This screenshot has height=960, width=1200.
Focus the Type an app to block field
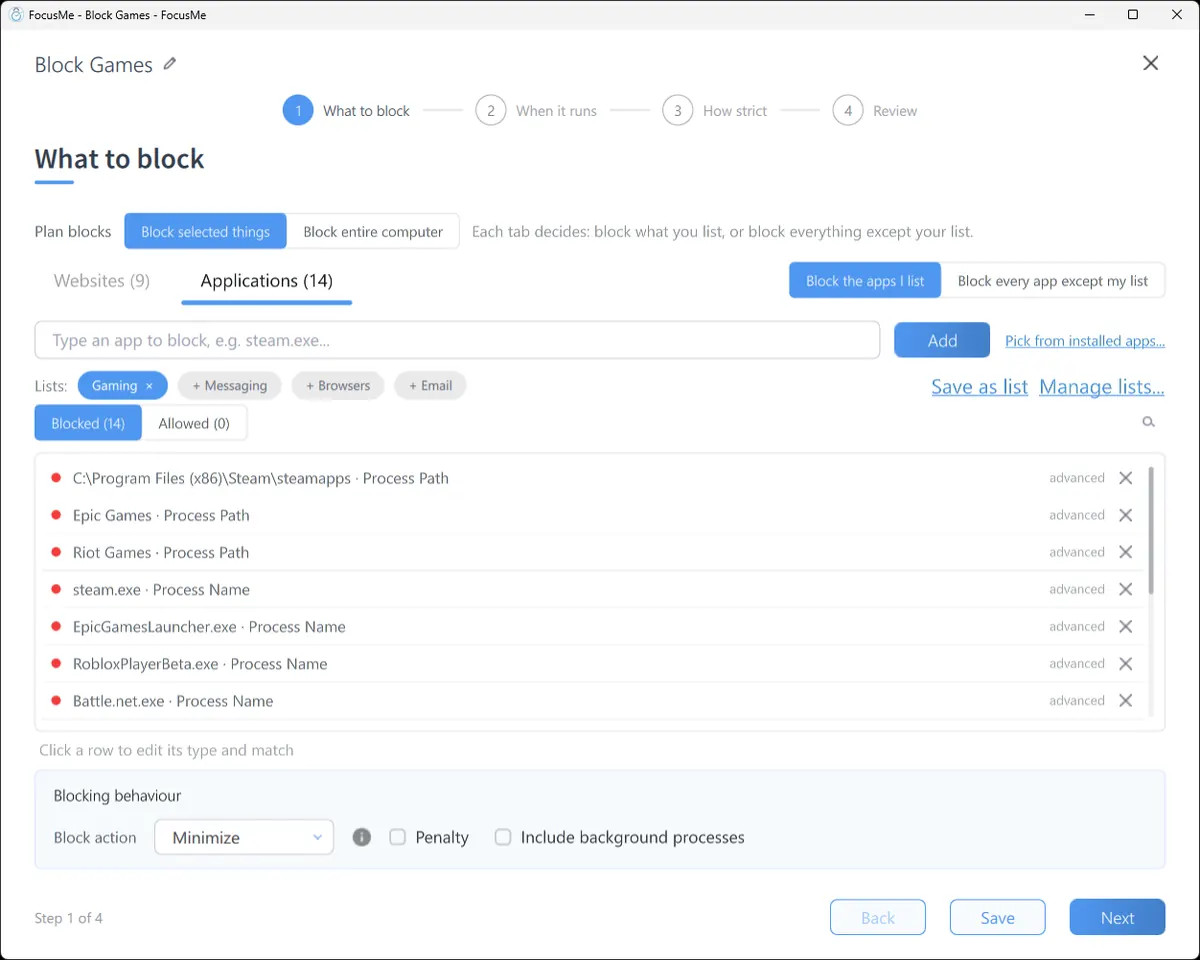click(457, 340)
